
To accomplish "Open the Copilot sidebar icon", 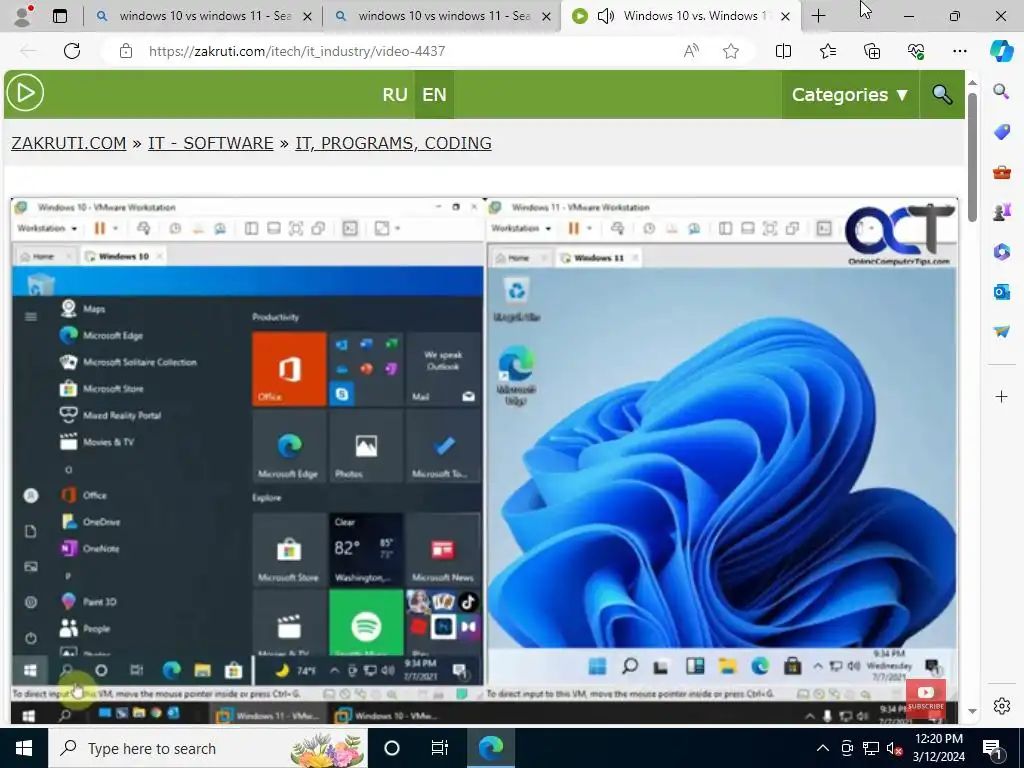I will coord(1001,51).
